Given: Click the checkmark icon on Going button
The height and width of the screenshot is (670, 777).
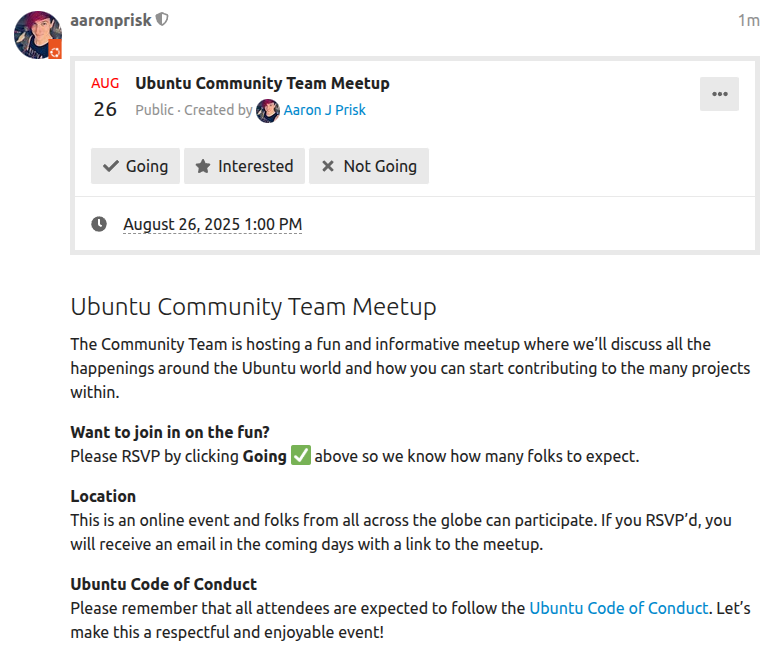Looking at the screenshot, I should coord(111,166).
